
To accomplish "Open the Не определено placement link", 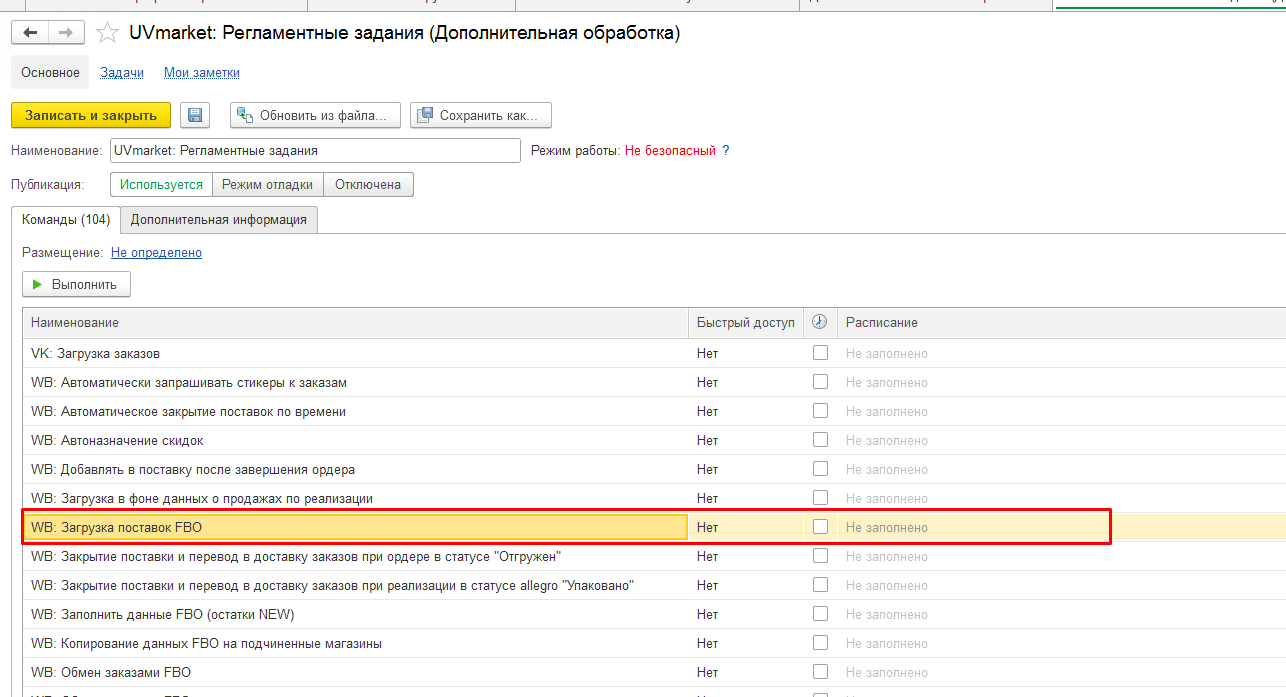I will pyautogui.click(x=156, y=253).
